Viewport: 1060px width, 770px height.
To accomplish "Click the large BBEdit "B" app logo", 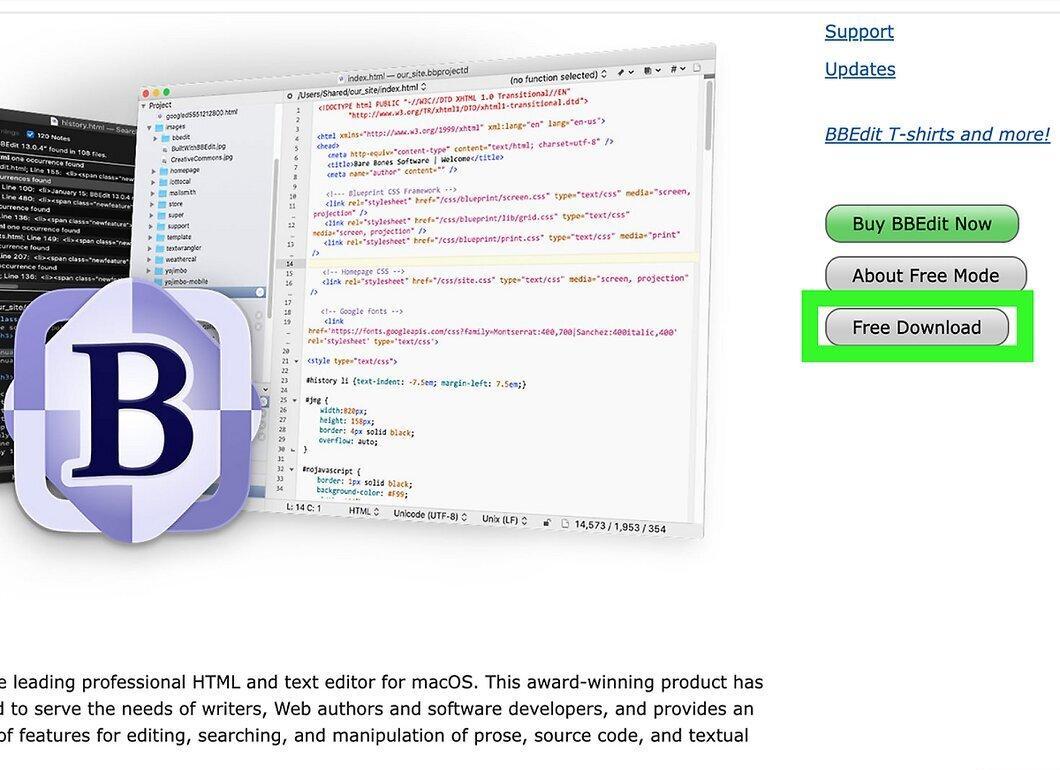I will [132, 410].
